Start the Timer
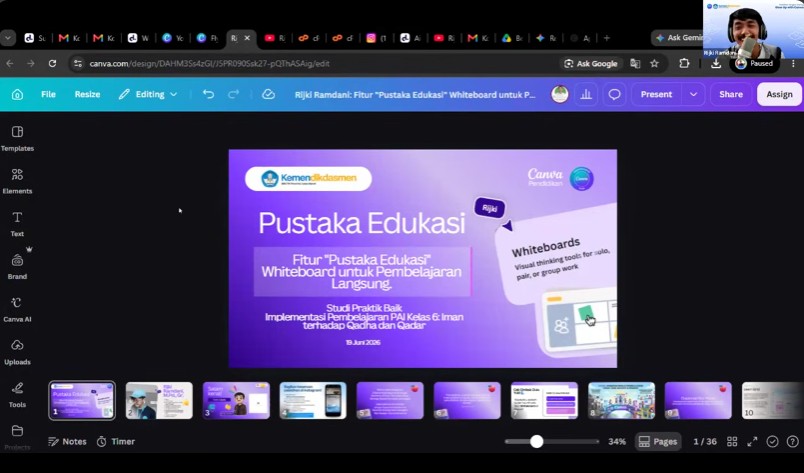This screenshot has width=804, height=473. coord(116,441)
